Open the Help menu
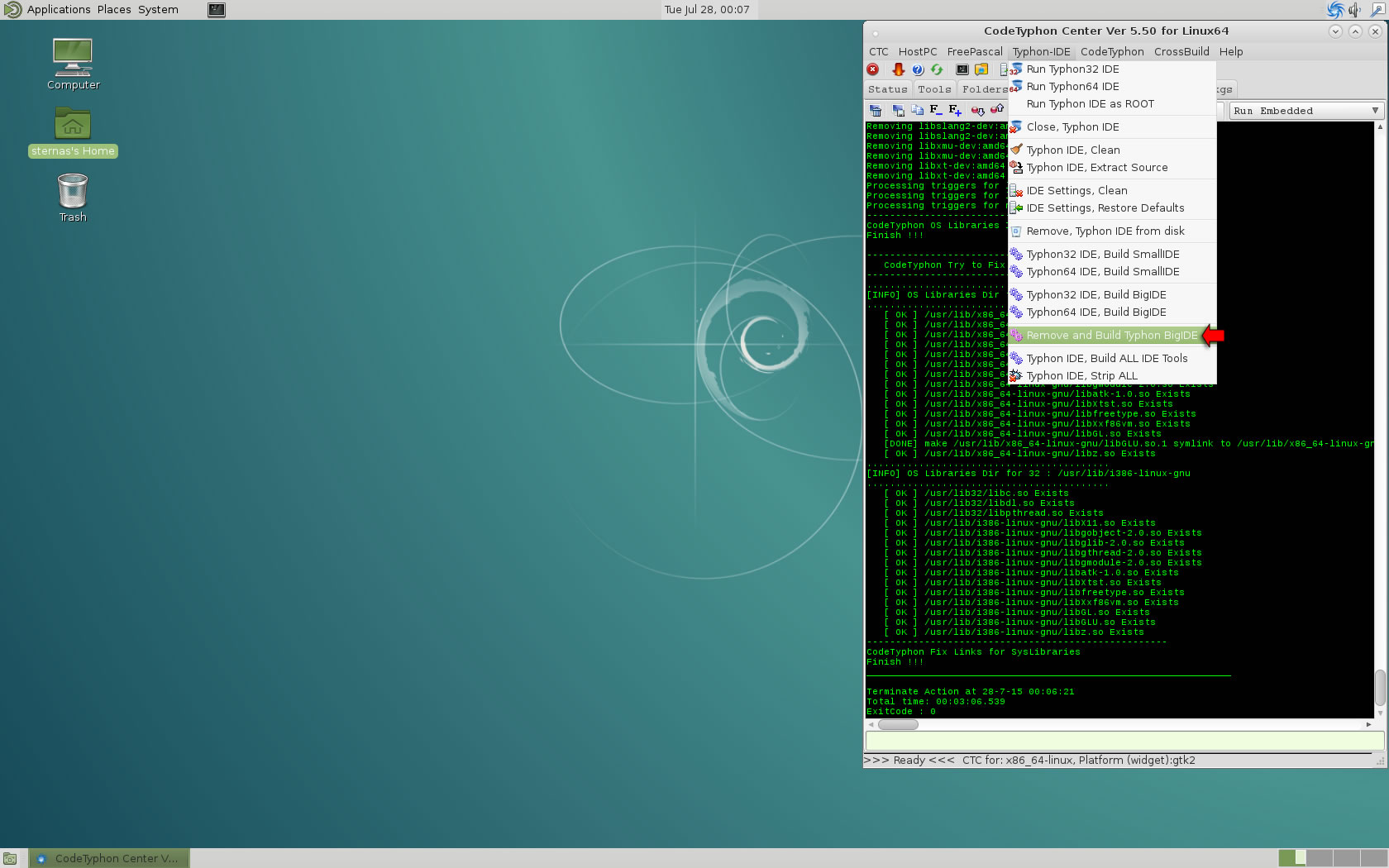The image size is (1389, 868). pyautogui.click(x=1231, y=51)
